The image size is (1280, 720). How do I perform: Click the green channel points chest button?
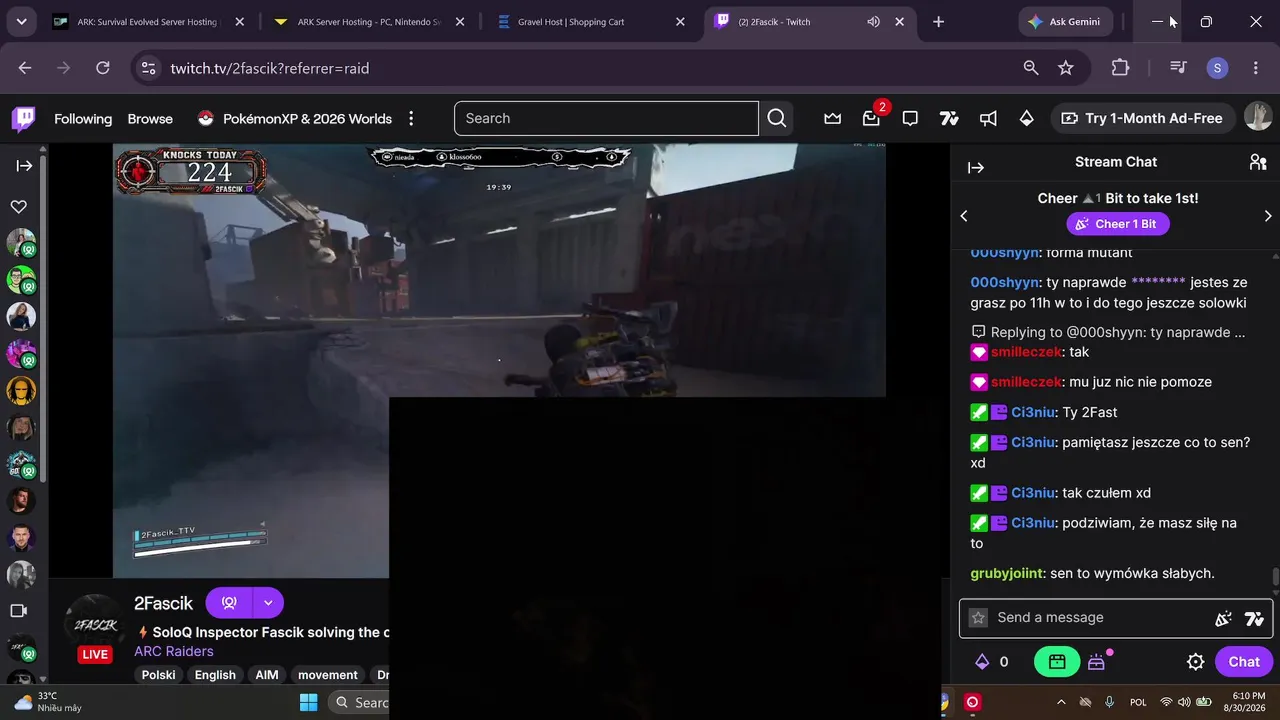[x=1057, y=661]
